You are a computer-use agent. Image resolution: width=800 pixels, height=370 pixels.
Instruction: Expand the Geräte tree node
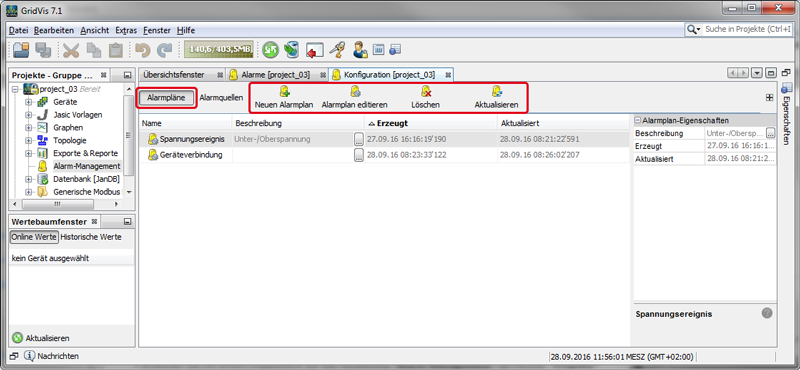[x=29, y=102]
